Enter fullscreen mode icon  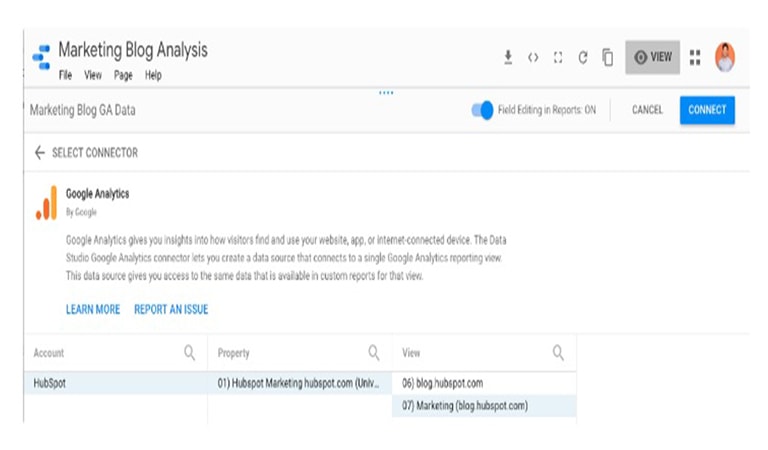tap(558, 58)
